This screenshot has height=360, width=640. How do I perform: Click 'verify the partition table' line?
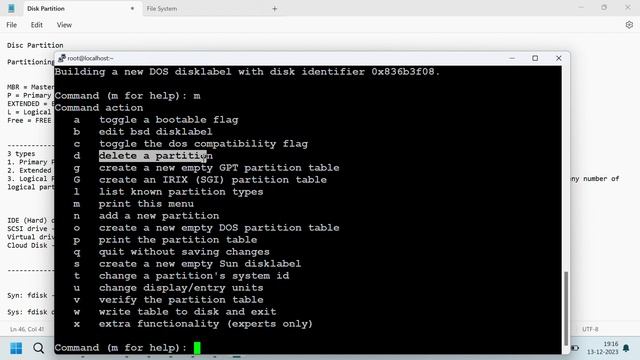point(181,300)
